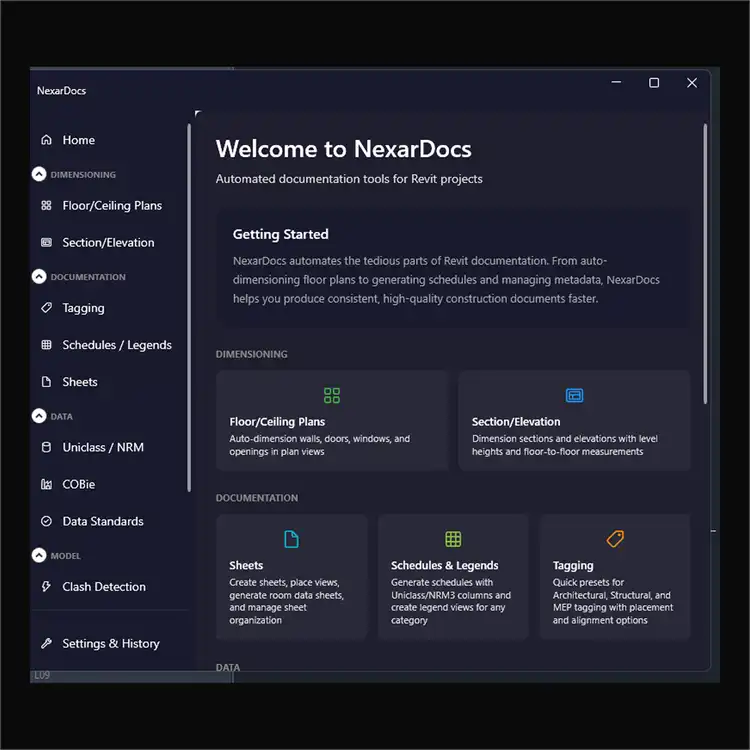This screenshot has width=750, height=750.
Task: Maximize the NexarDocs window
Action: pos(654,83)
